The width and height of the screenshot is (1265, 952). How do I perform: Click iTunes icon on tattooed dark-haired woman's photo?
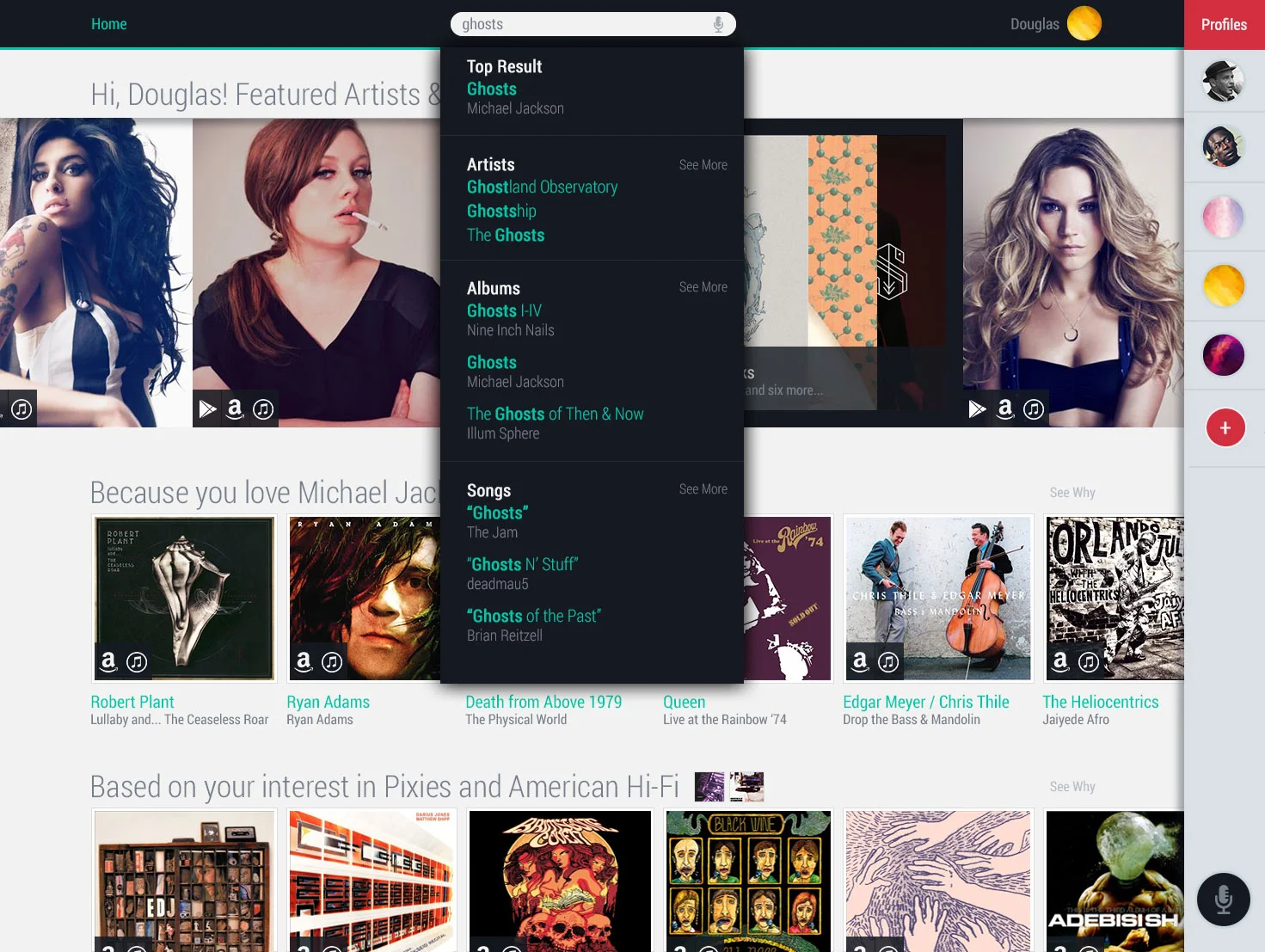(x=21, y=409)
